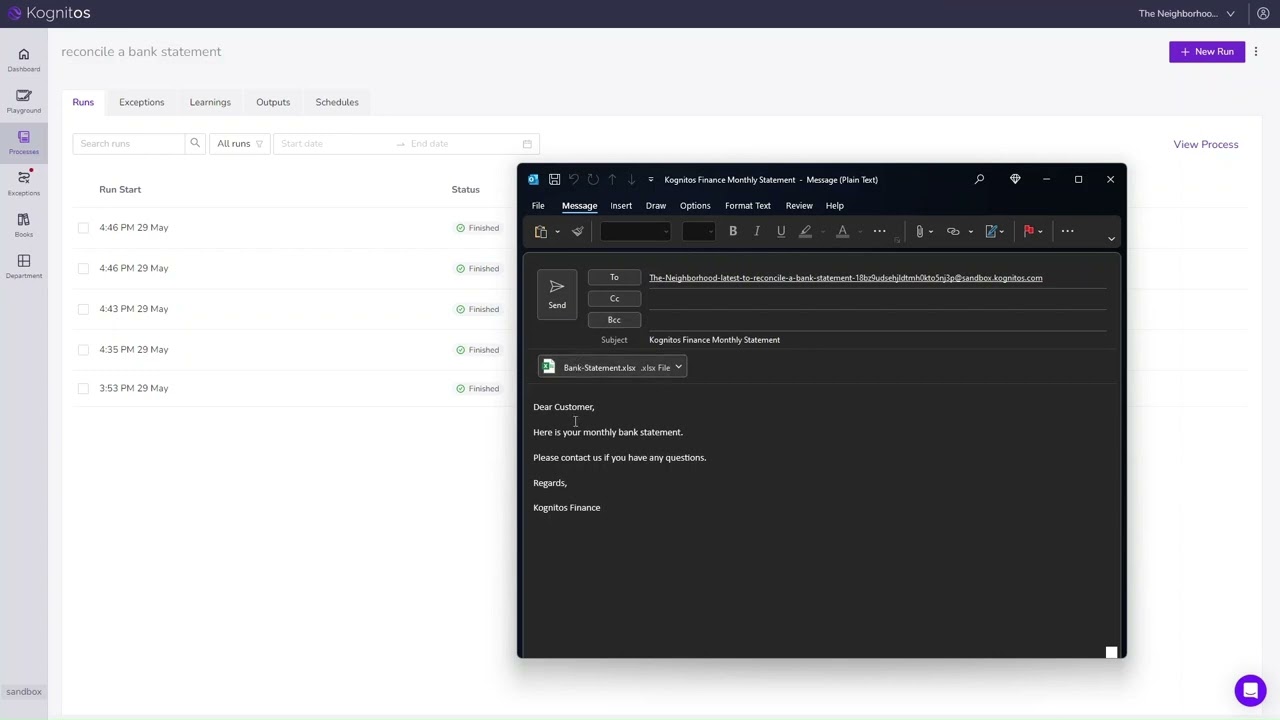Click the Bcc button
1280x720 pixels.
[x=614, y=320]
